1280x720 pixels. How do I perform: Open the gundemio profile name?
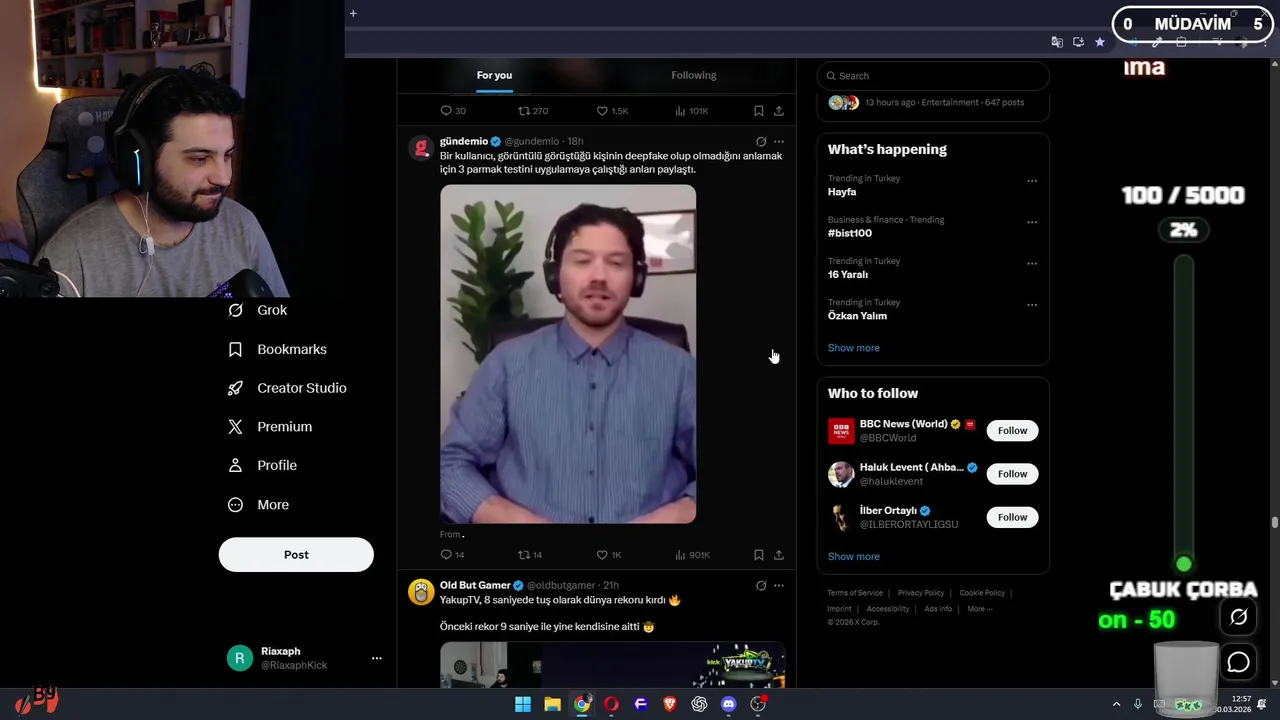tap(464, 141)
